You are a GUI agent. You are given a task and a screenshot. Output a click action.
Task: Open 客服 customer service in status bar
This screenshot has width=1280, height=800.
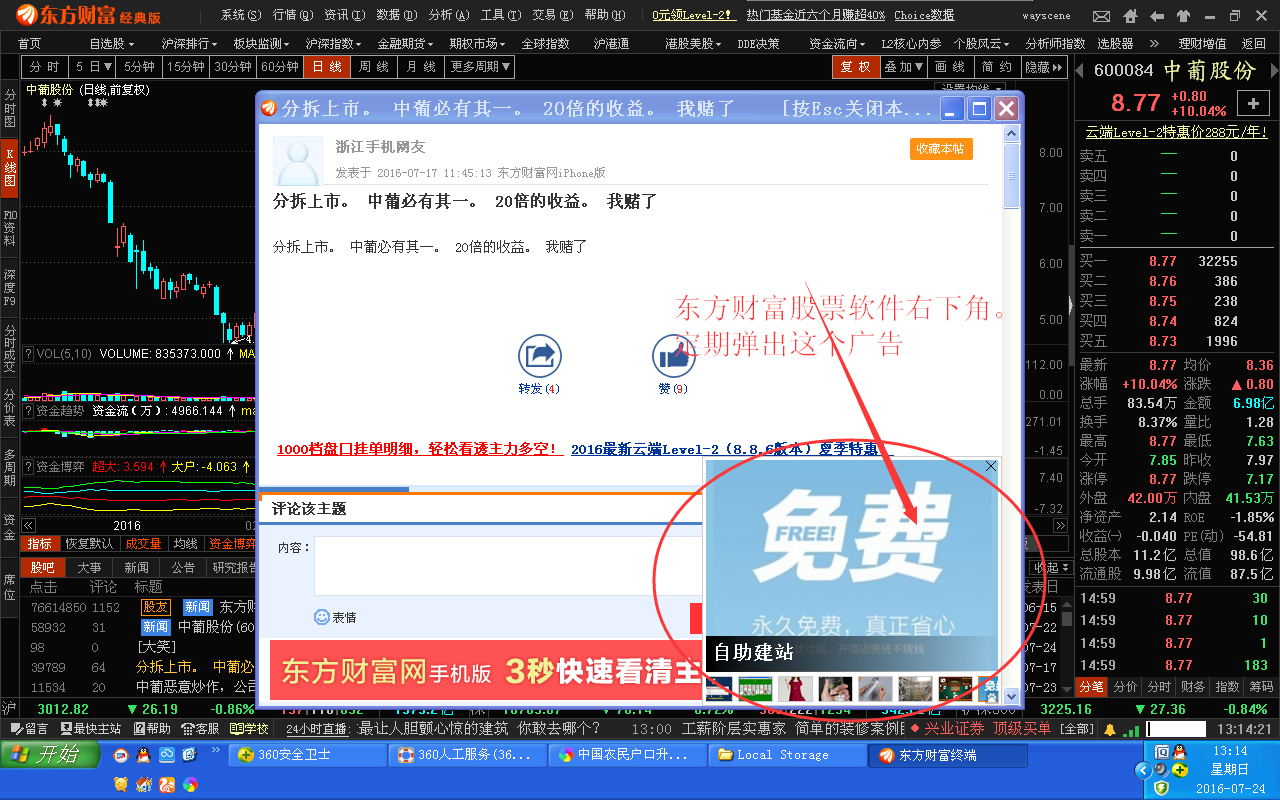pos(201,728)
